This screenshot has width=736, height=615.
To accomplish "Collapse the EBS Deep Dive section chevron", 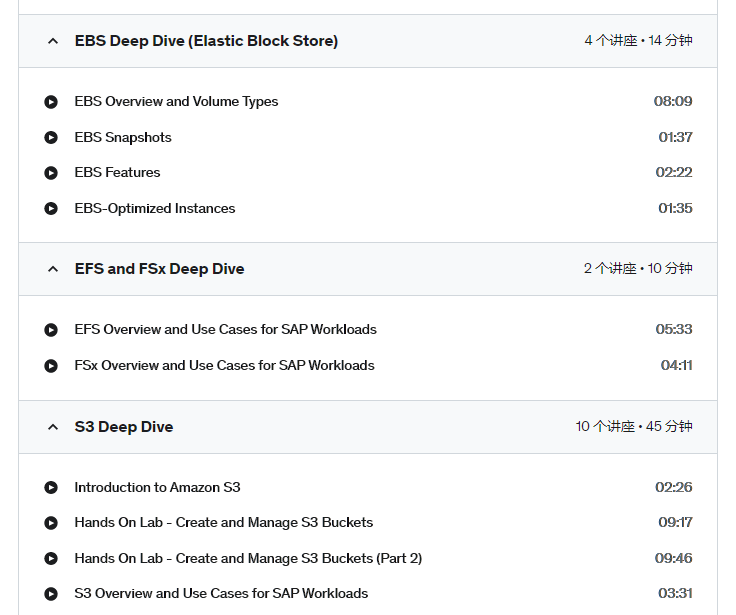I will click(x=53, y=41).
